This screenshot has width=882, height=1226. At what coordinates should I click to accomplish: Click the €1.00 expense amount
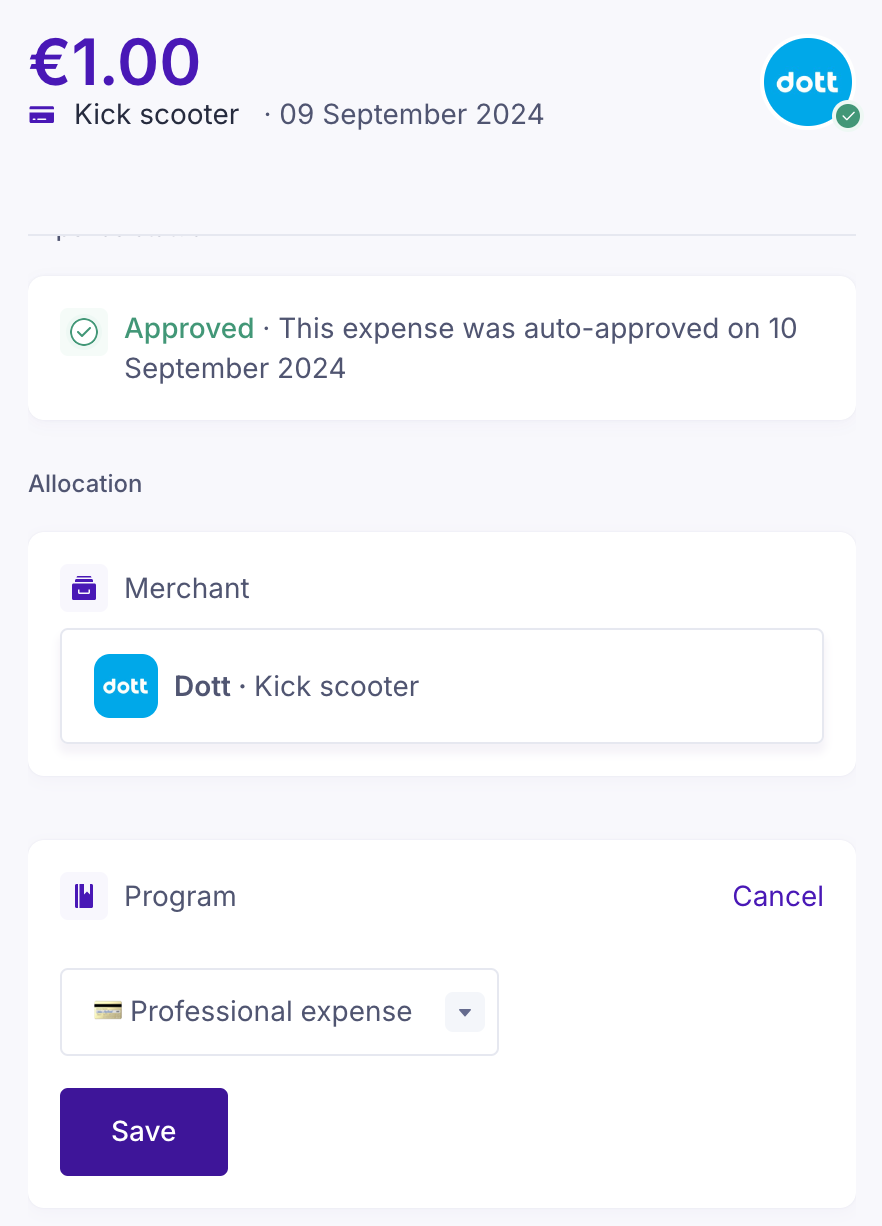click(115, 62)
